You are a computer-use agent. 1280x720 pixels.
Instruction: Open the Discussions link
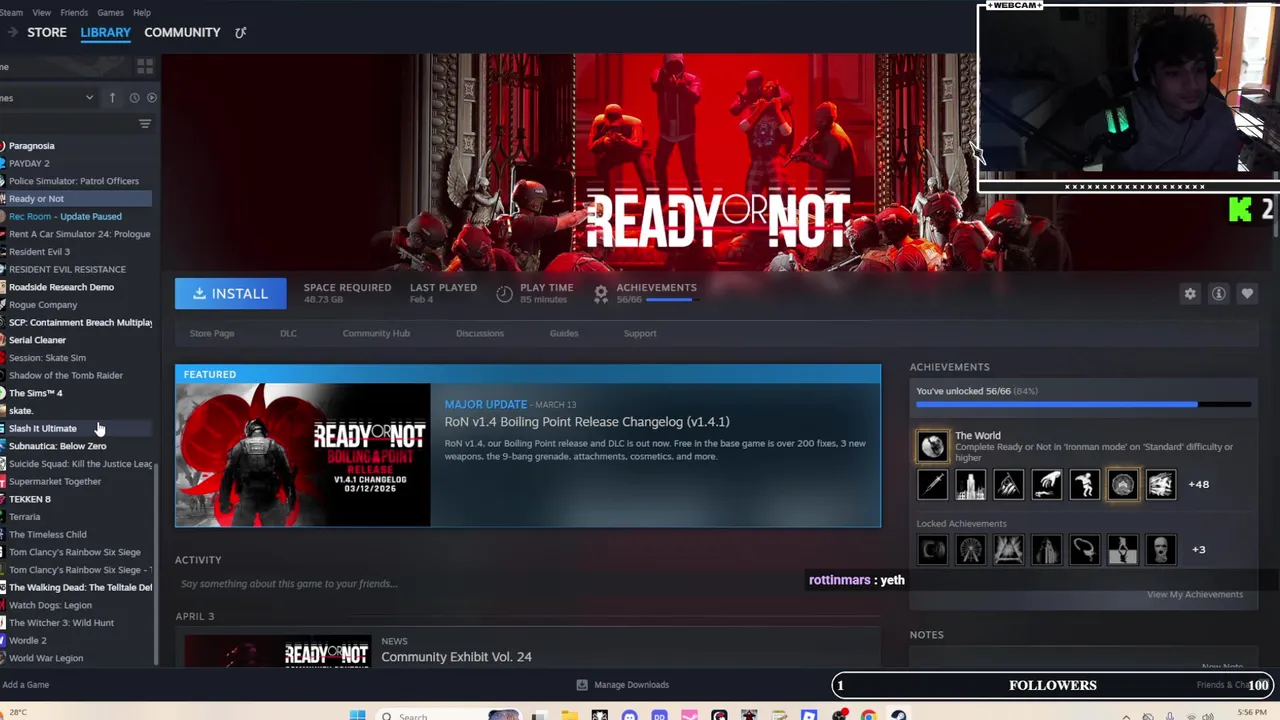[x=480, y=333]
